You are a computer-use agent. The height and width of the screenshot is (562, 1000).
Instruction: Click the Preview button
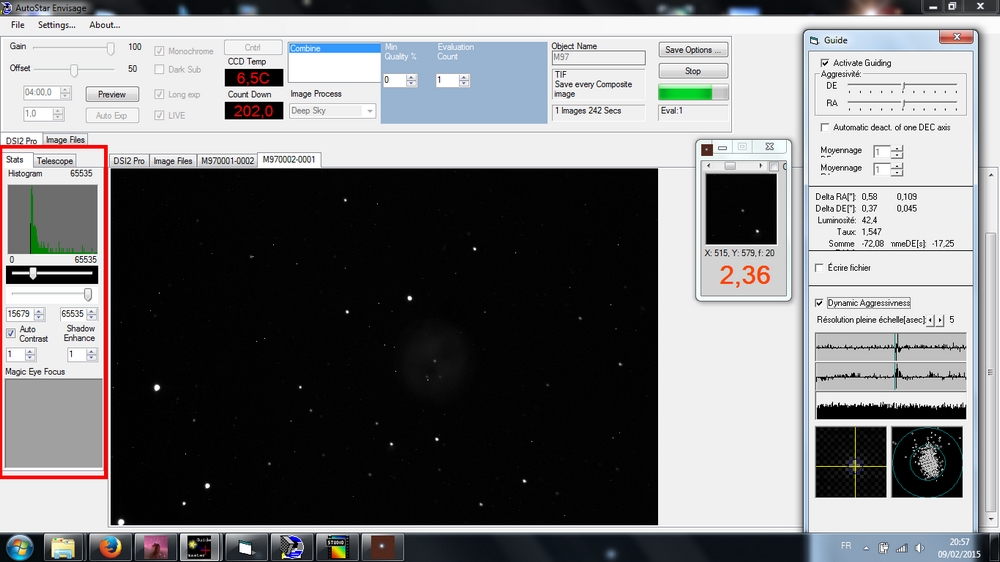[x=112, y=94]
